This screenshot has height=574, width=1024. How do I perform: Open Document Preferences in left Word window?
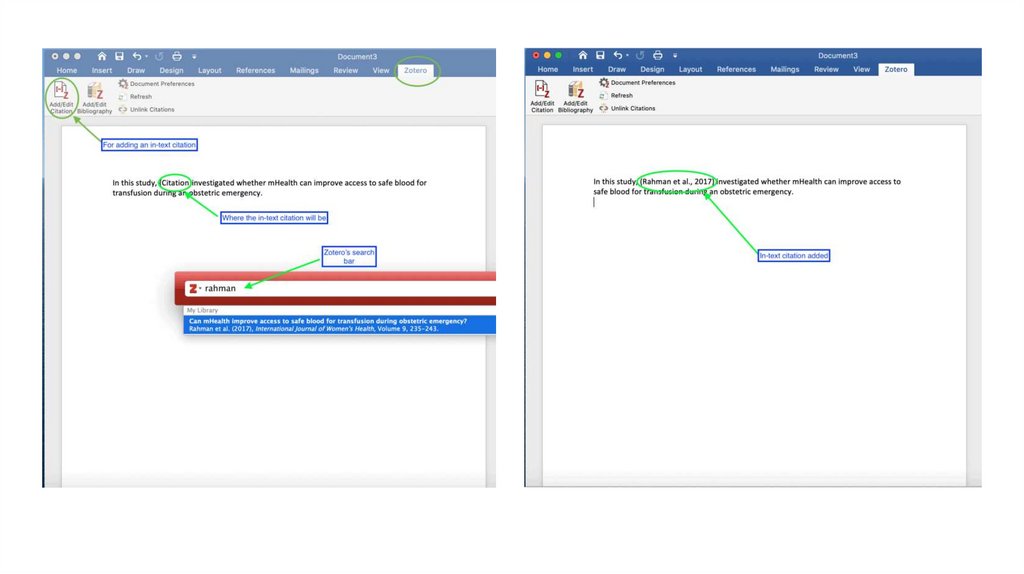point(156,84)
